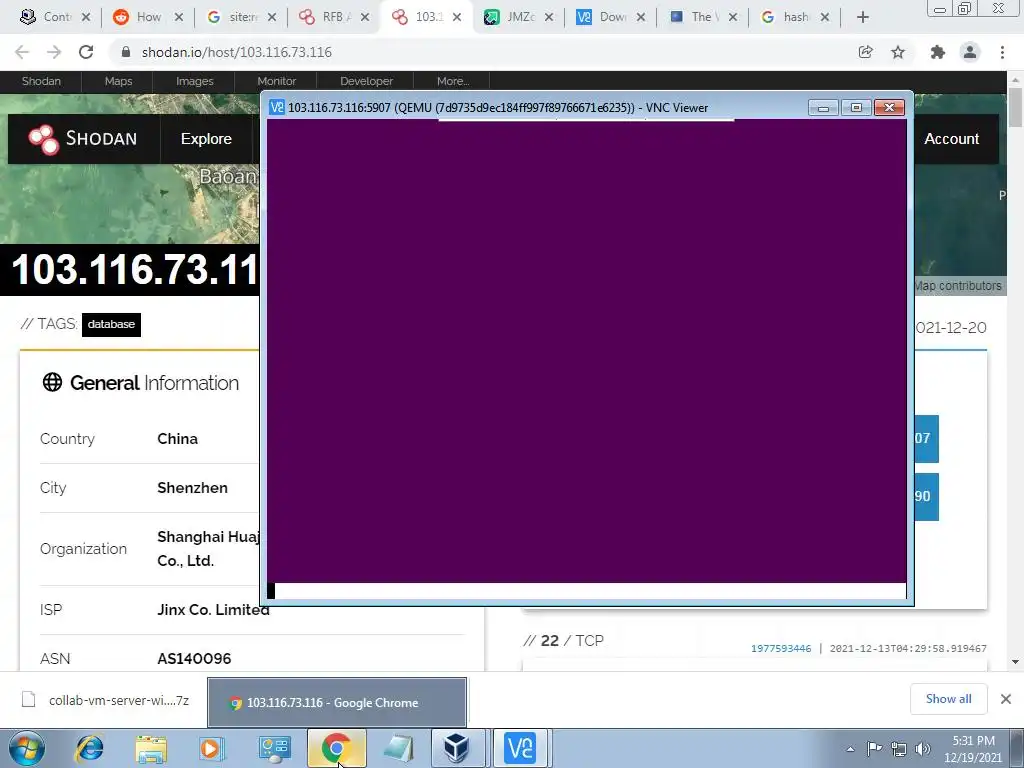This screenshot has height=768, width=1024.
Task: Switch to the 'The' tab
Action: coord(703,17)
